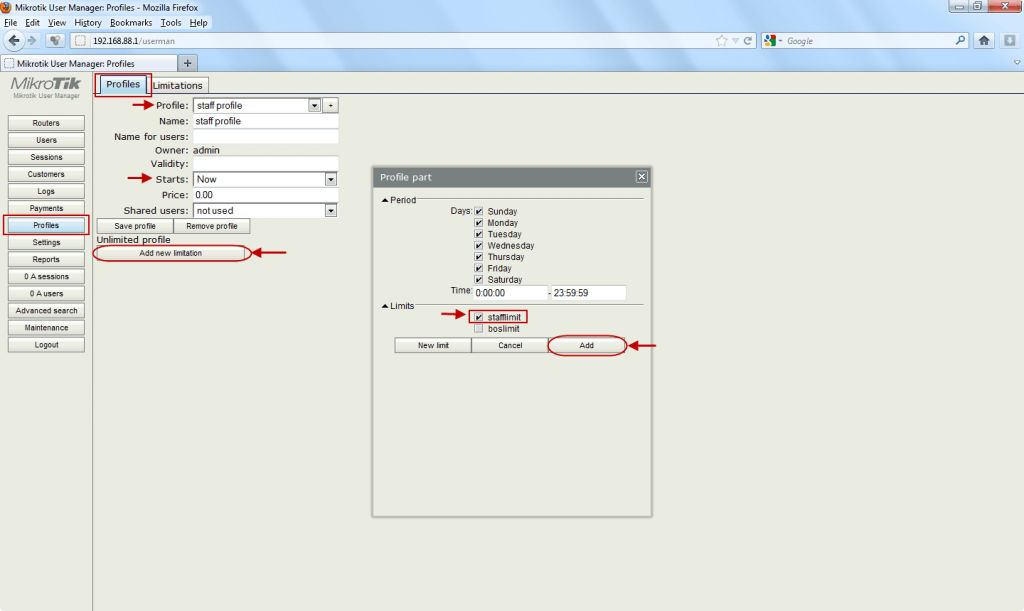Click the profile Name input field
This screenshot has width=1024, height=611.
coord(266,121)
